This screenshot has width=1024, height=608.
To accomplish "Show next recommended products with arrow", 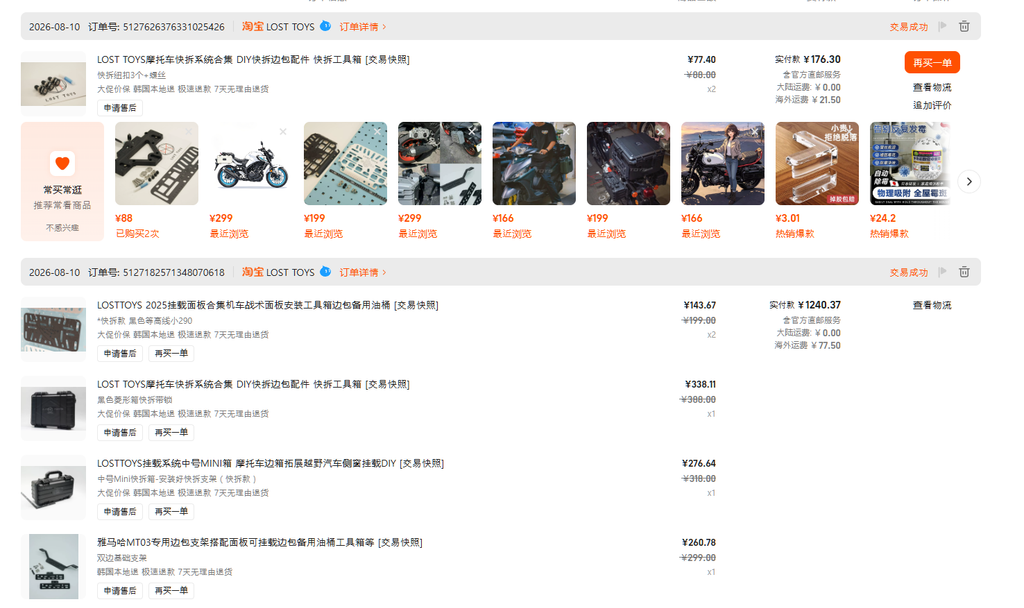I will [969, 182].
